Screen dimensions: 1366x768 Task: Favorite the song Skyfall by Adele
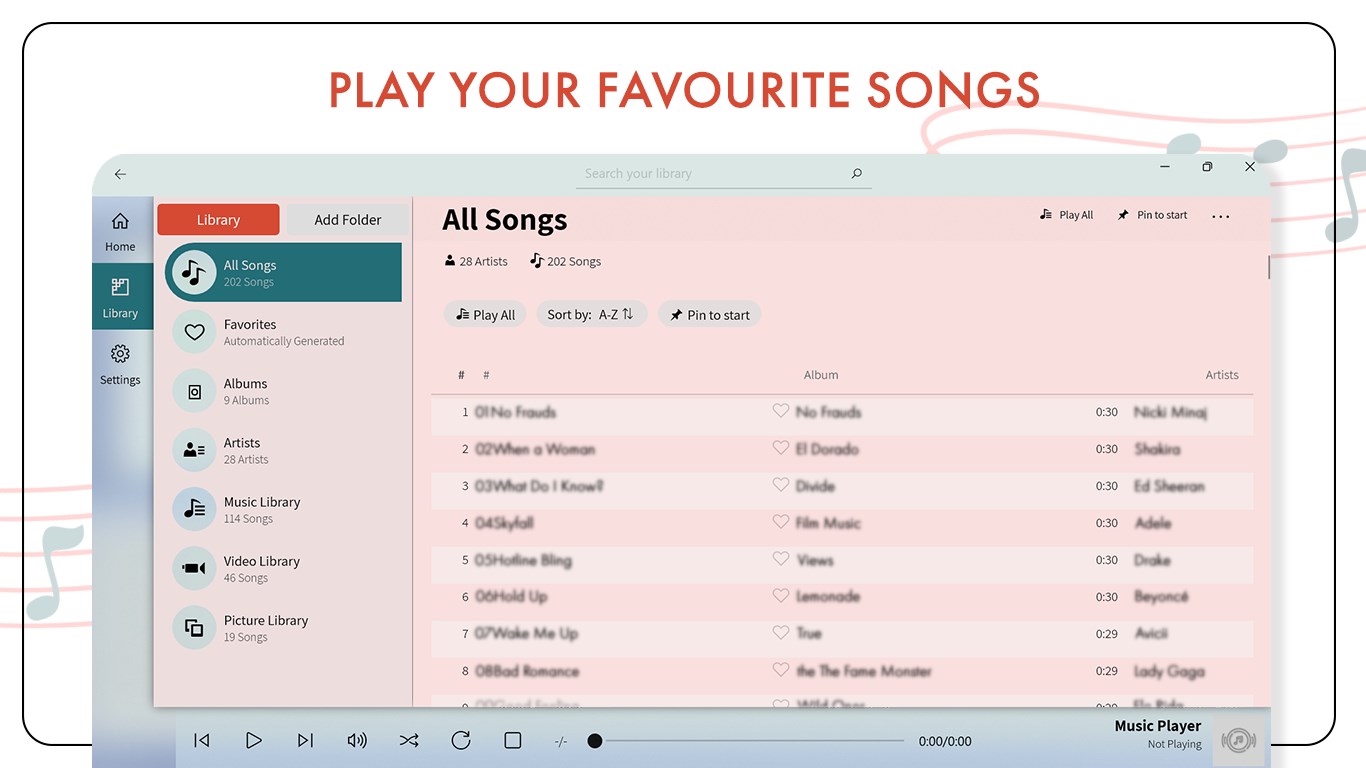(781, 522)
